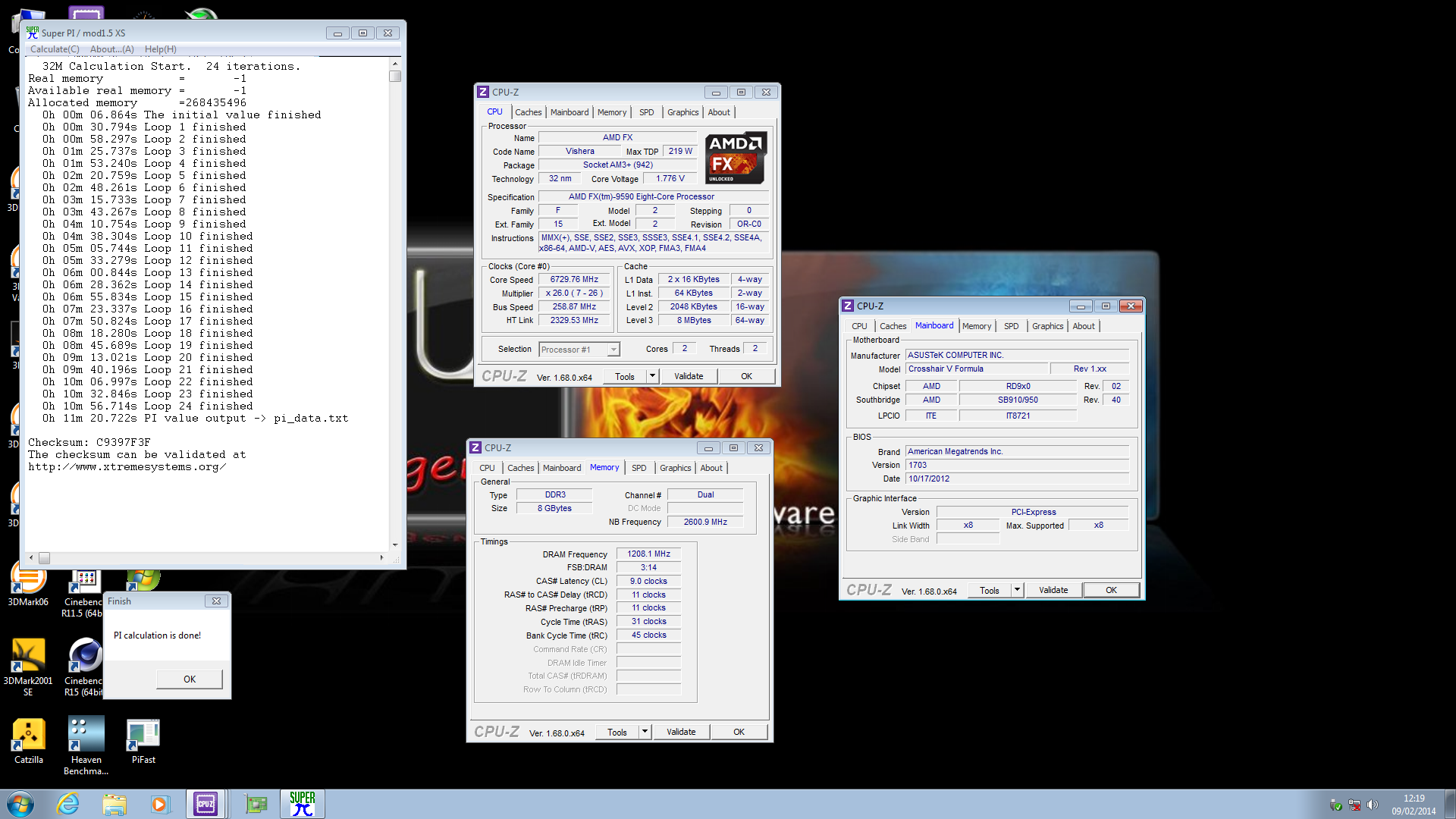Image resolution: width=1456 pixels, height=819 pixels.
Task: Click the Core Speed value 6729.76 MHz
Action: point(574,280)
